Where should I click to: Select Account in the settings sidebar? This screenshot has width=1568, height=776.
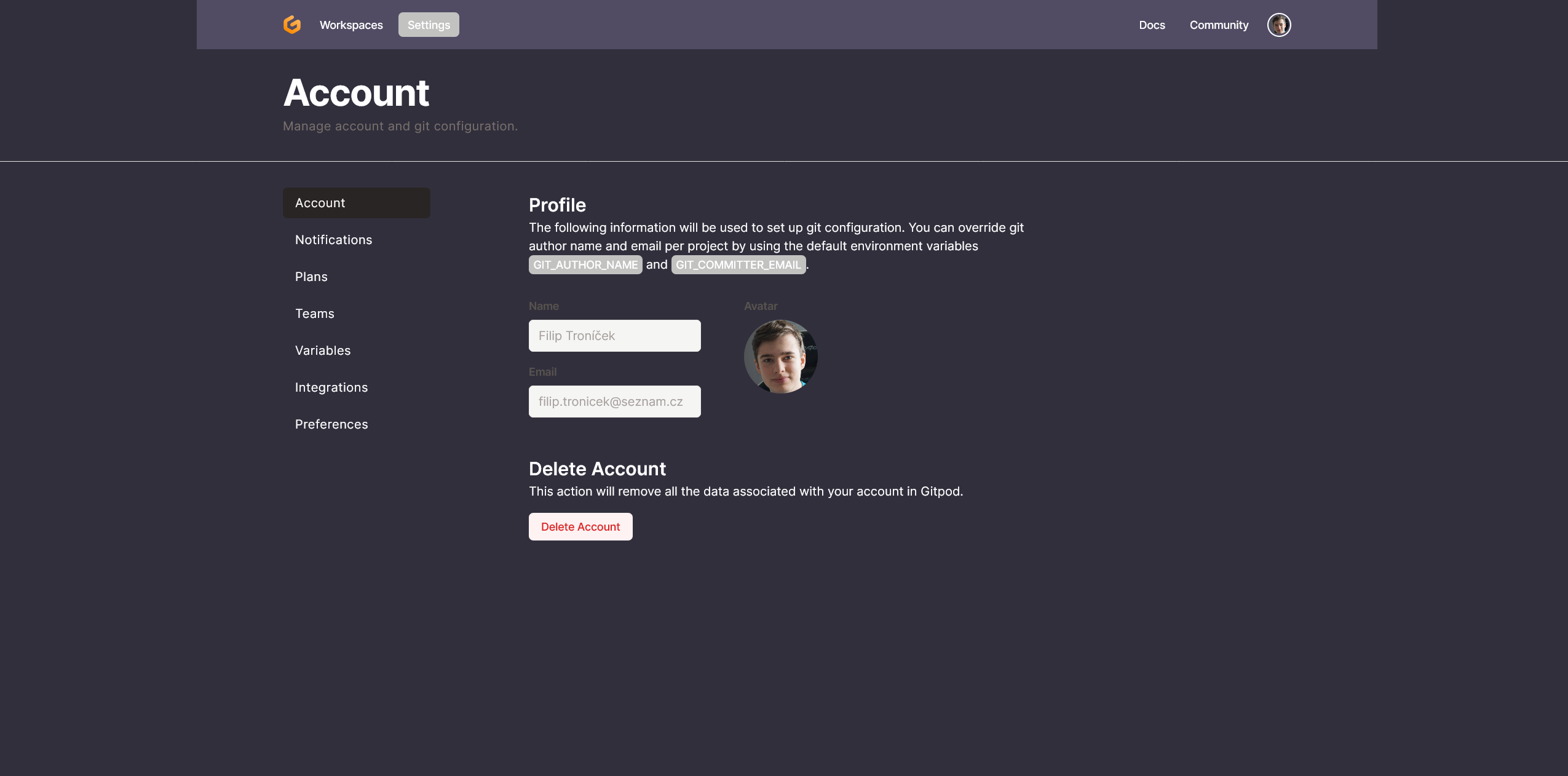click(320, 203)
